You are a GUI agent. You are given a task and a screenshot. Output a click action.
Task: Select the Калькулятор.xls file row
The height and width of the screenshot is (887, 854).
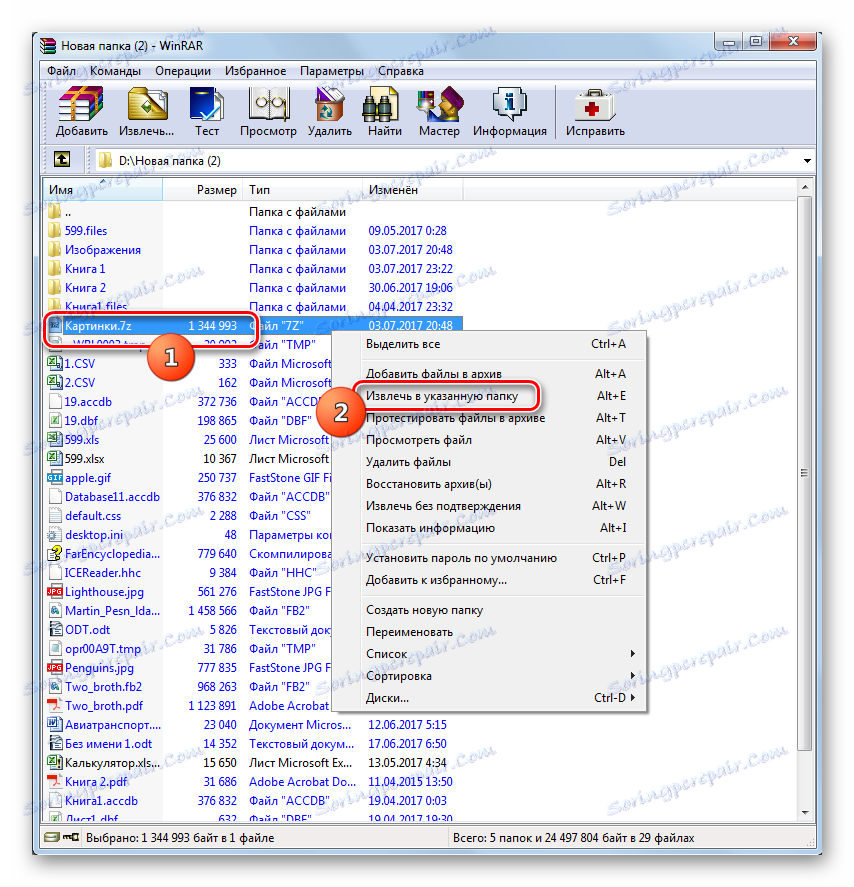point(255,763)
